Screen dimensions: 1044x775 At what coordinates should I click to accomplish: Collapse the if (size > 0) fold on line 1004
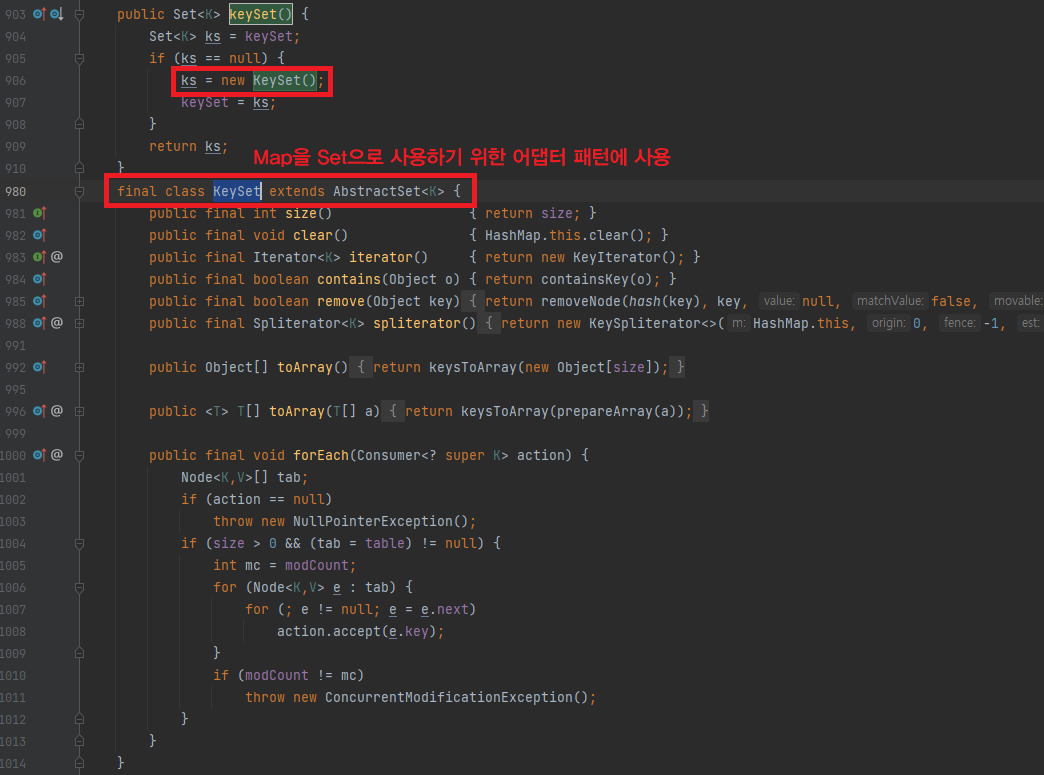coord(79,543)
